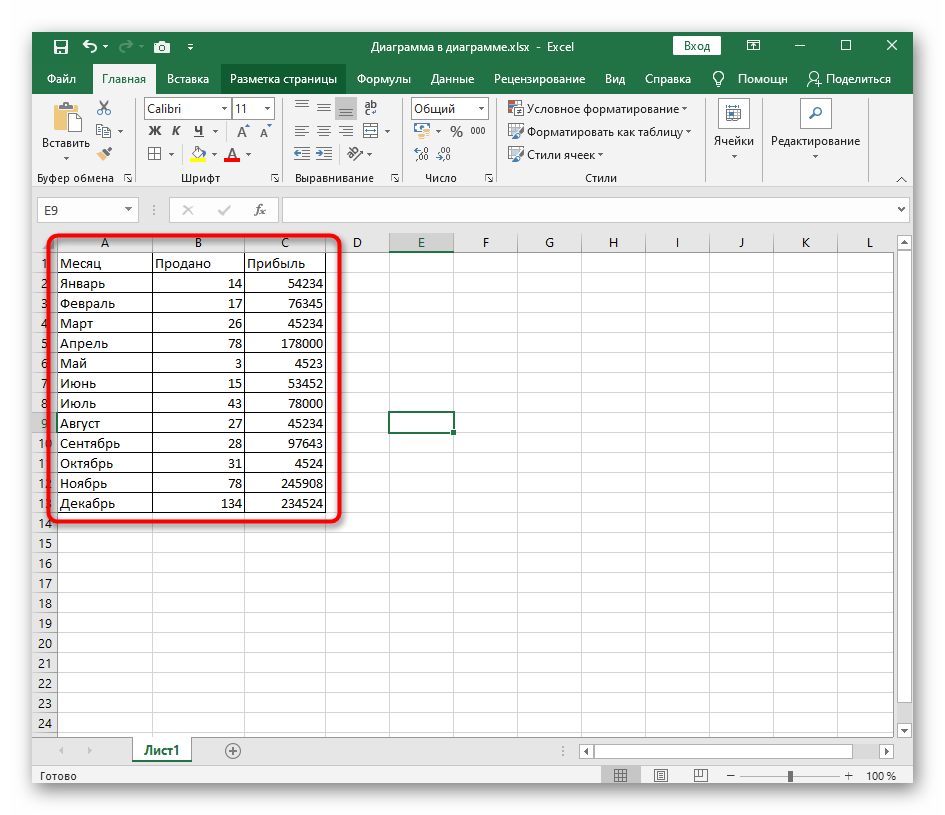The width and height of the screenshot is (945, 815).
Task: Toggle bold formatting (Ж)
Action: click(155, 131)
